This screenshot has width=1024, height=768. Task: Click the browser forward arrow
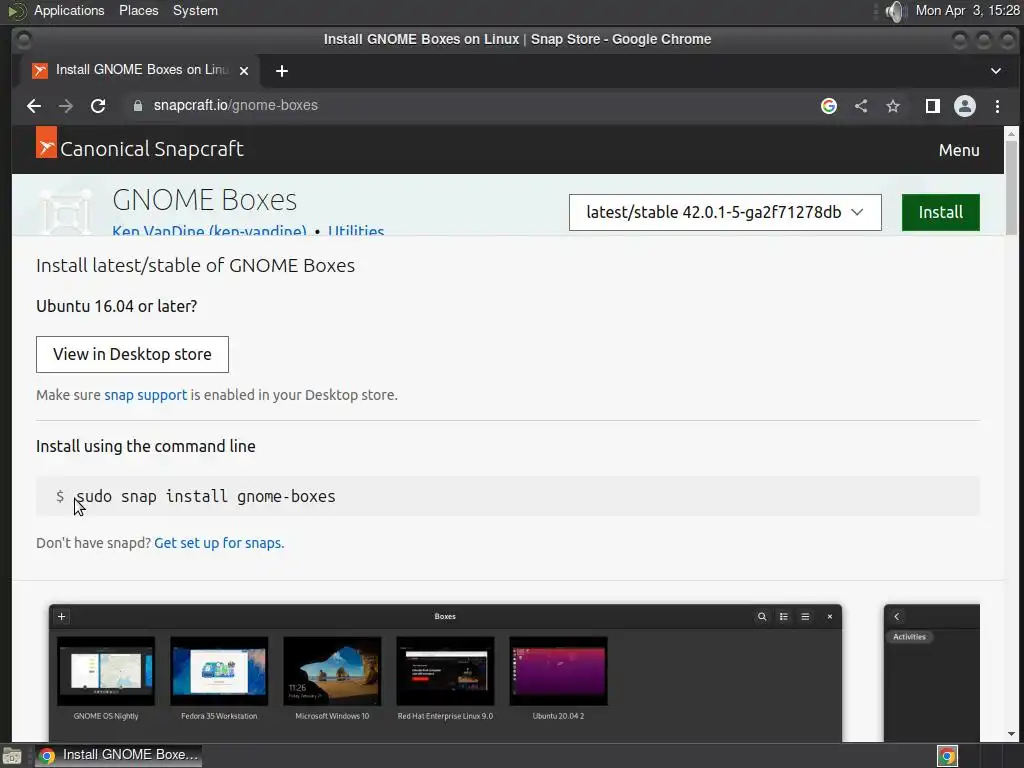66,106
